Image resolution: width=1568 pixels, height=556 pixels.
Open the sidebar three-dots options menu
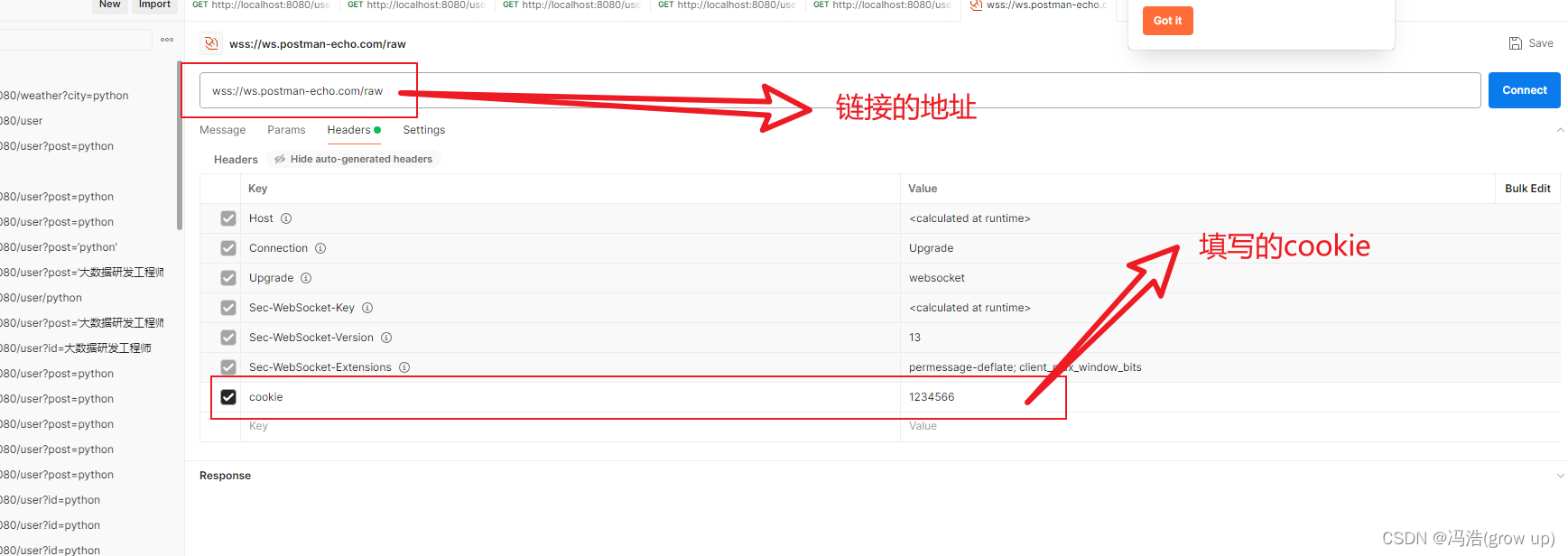(167, 40)
